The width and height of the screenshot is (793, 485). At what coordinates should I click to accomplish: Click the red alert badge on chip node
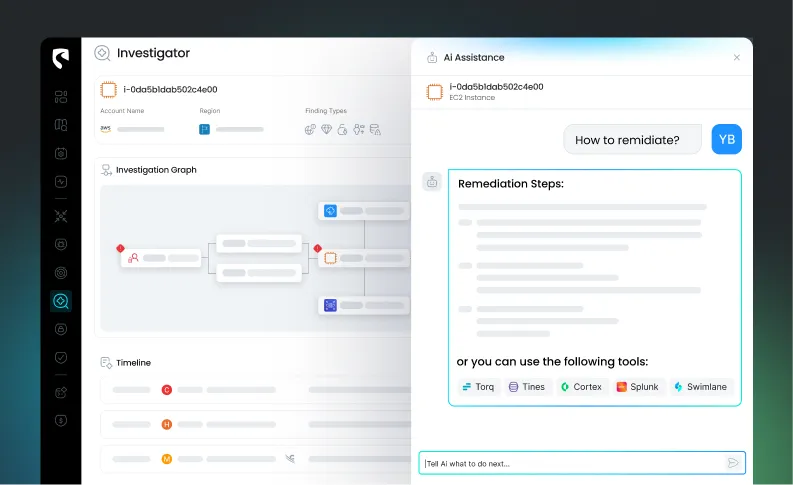[318, 248]
